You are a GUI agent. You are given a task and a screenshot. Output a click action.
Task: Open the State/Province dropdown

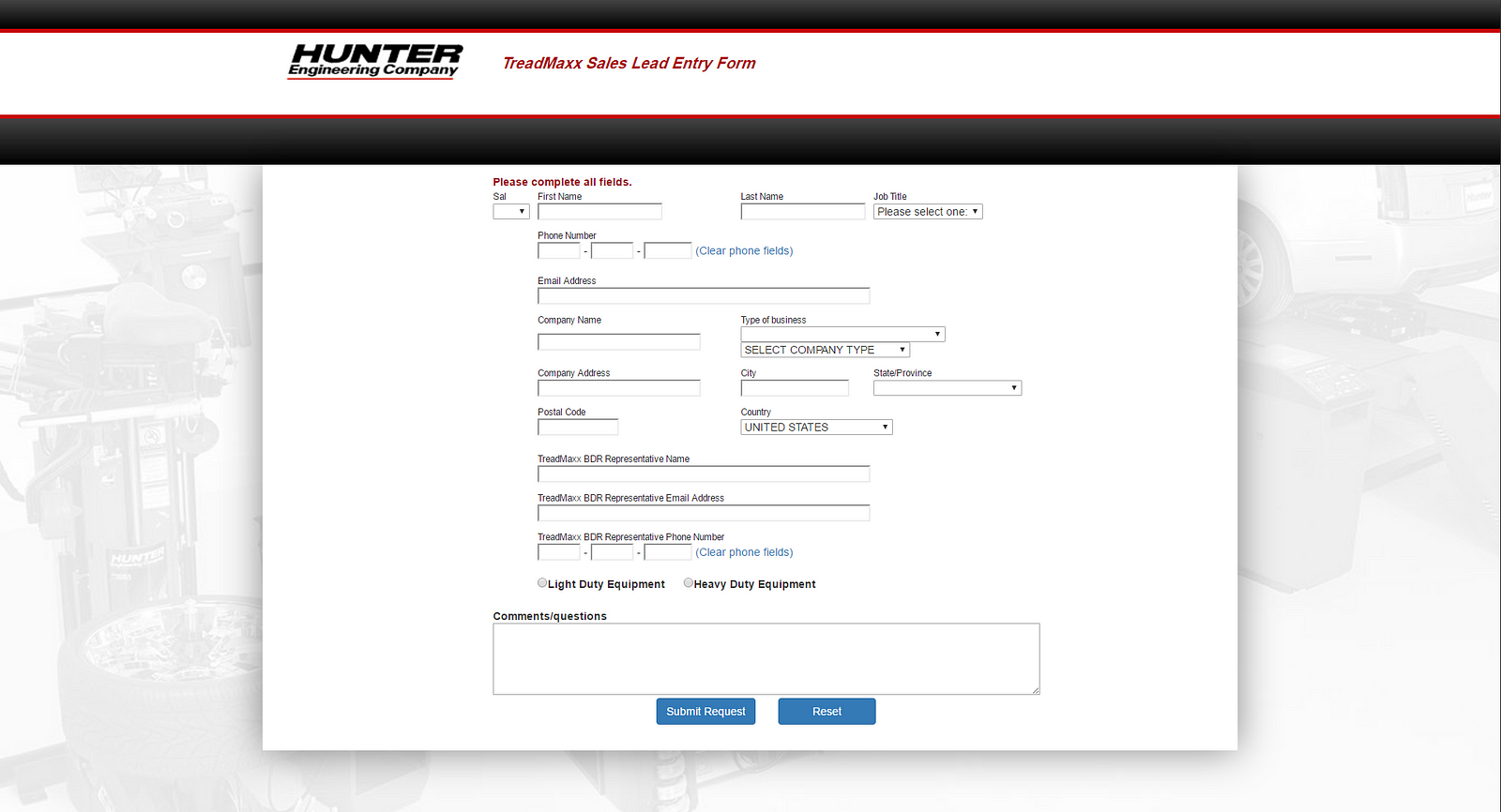pos(948,388)
